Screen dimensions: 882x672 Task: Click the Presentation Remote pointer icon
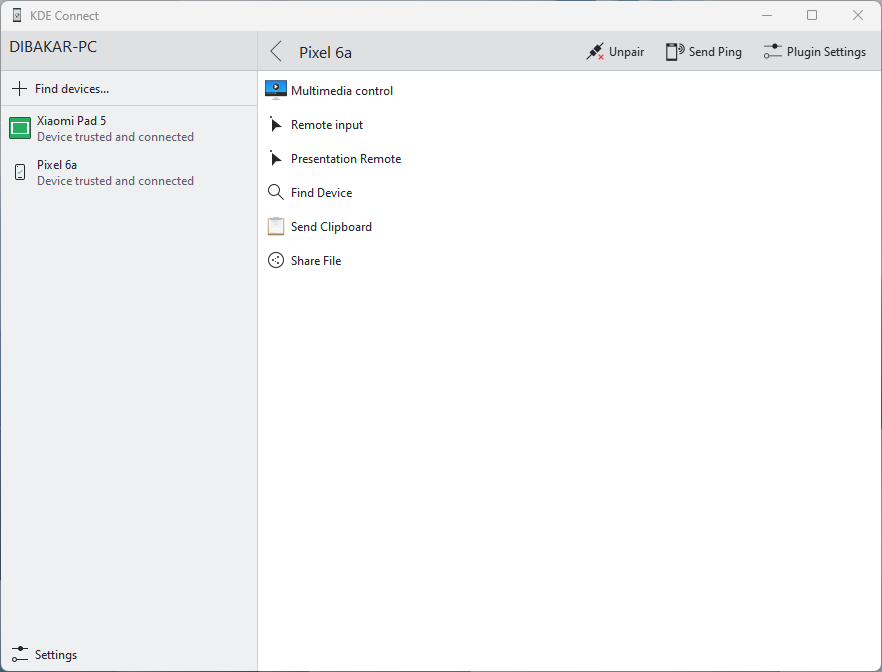pos(275,159)
